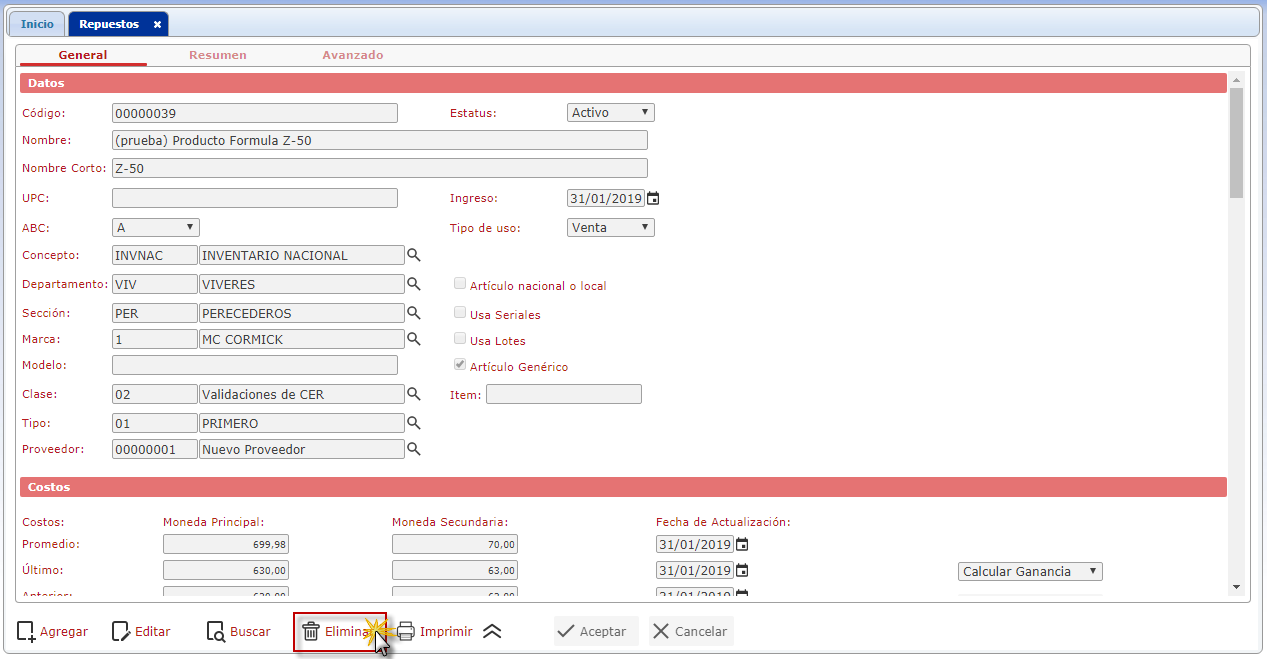1267x659 pixels.
Task: Open the Proveedor lookup magnifier
Action: 414,449
